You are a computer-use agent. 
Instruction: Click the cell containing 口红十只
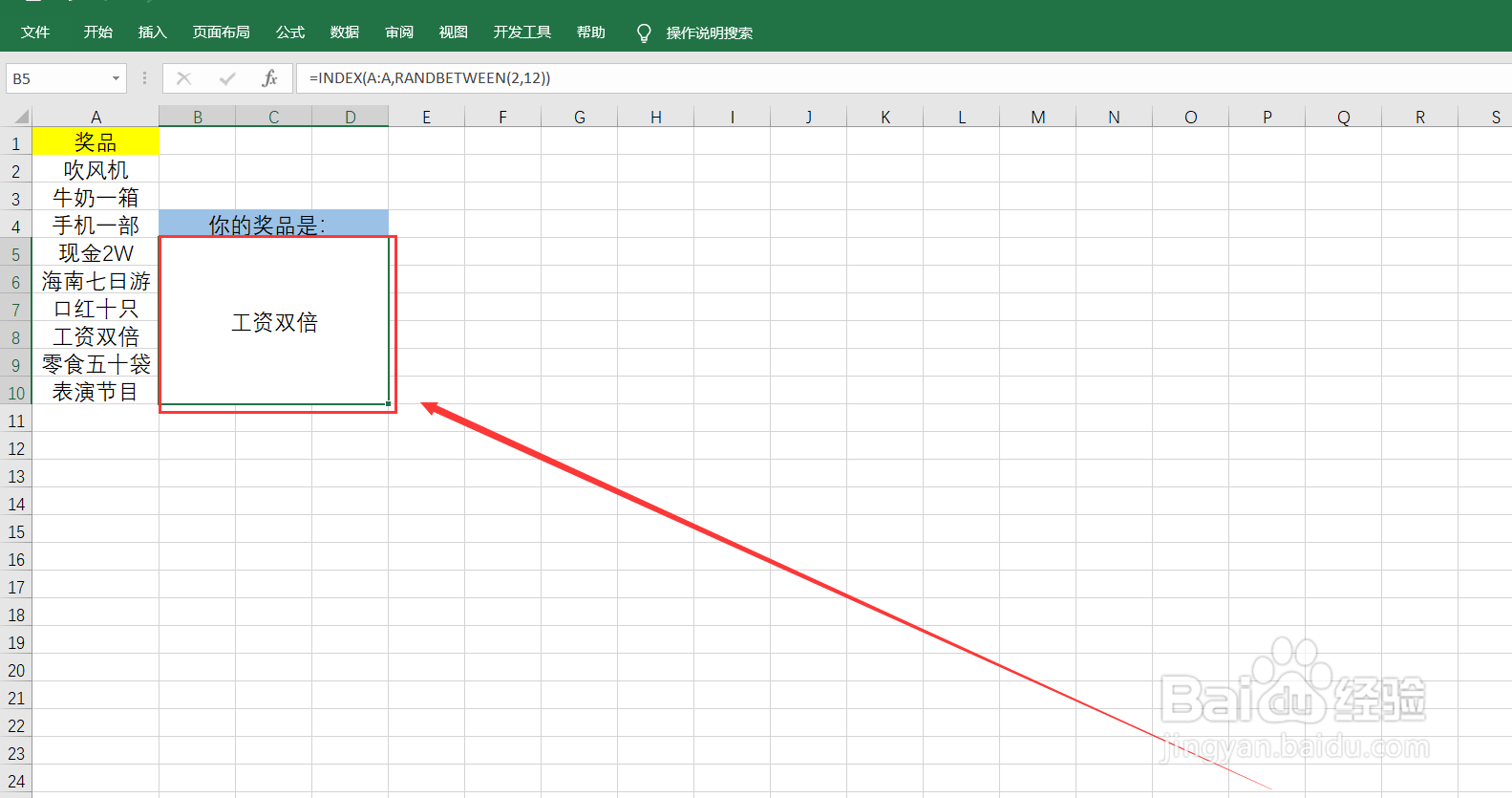pyautogui.click(x=96, y=308)
